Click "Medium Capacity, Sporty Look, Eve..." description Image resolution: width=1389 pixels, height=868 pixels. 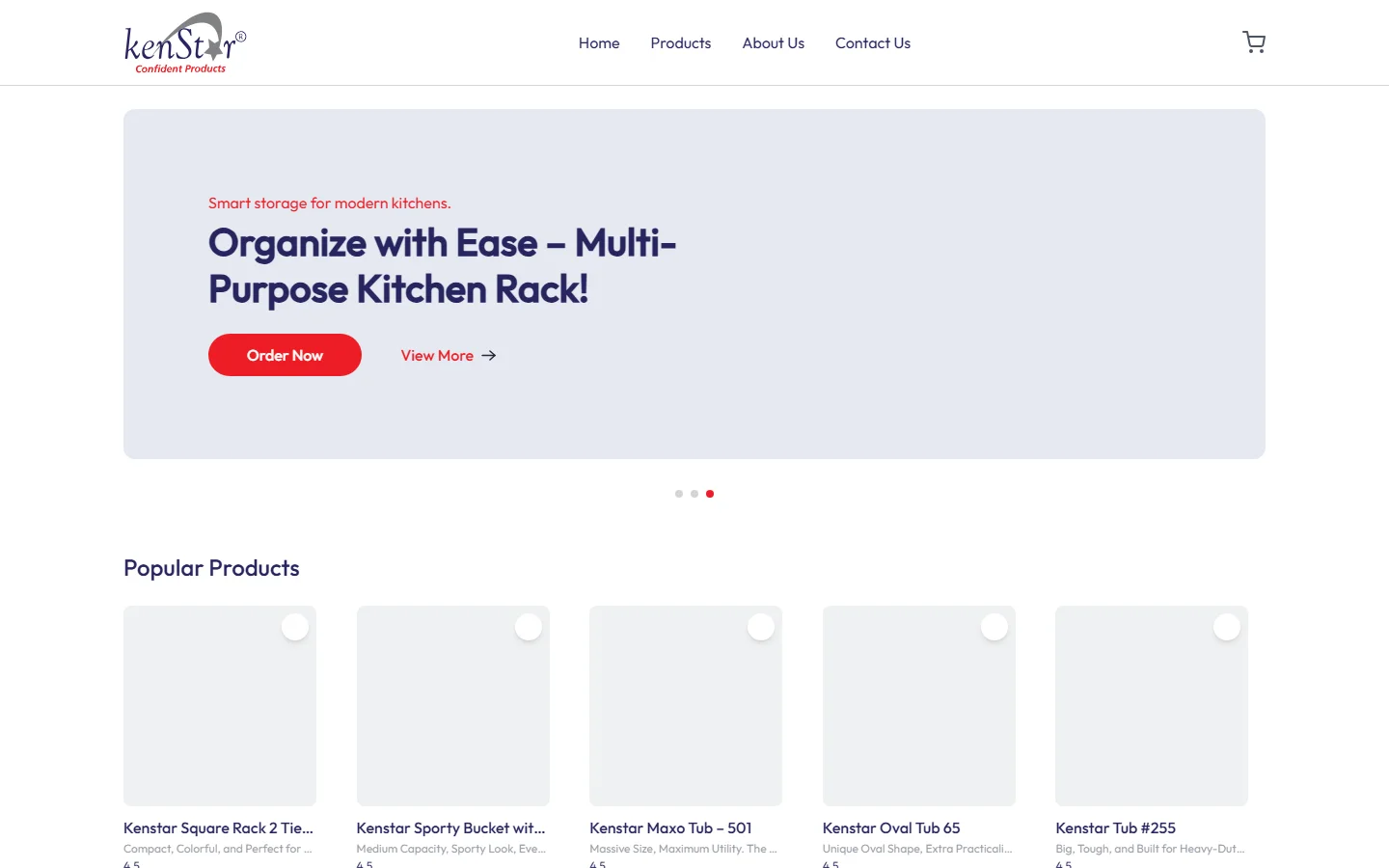tap(451, 849)
